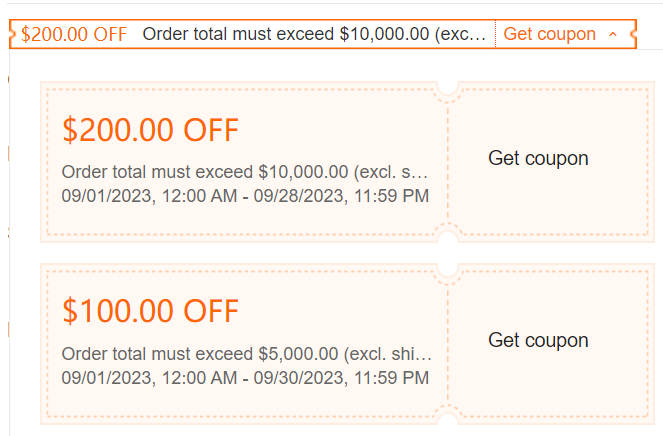Viewport: 663px width, 436px height.
Task: Click the top notch of the $200 coupon ticket
Action: [448, 88]
